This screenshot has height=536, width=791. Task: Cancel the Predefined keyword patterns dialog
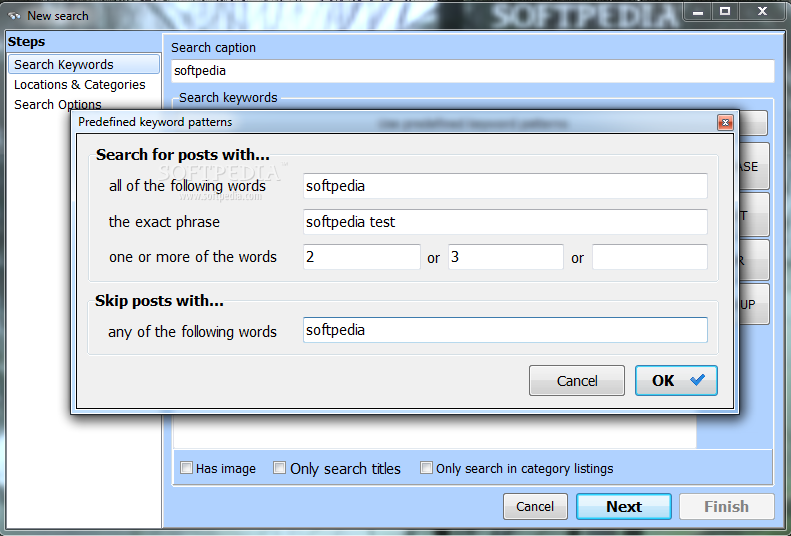577,381
